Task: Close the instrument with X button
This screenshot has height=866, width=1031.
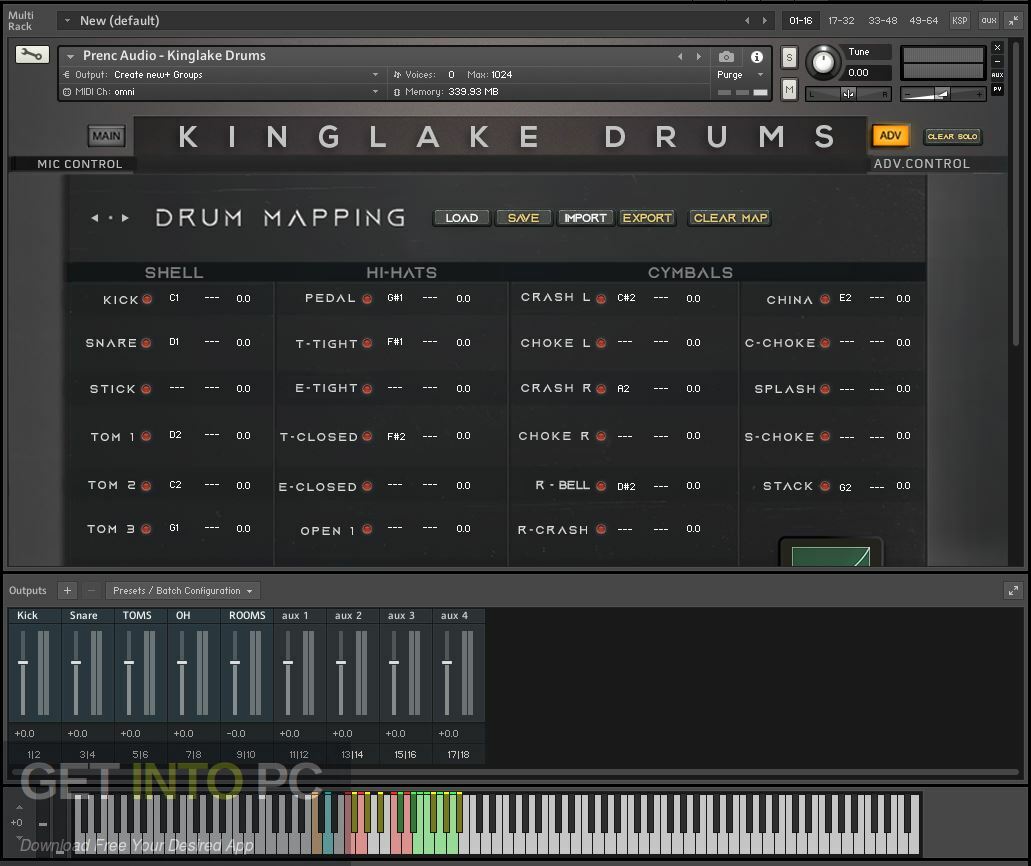Action: [x=997, y=47]
